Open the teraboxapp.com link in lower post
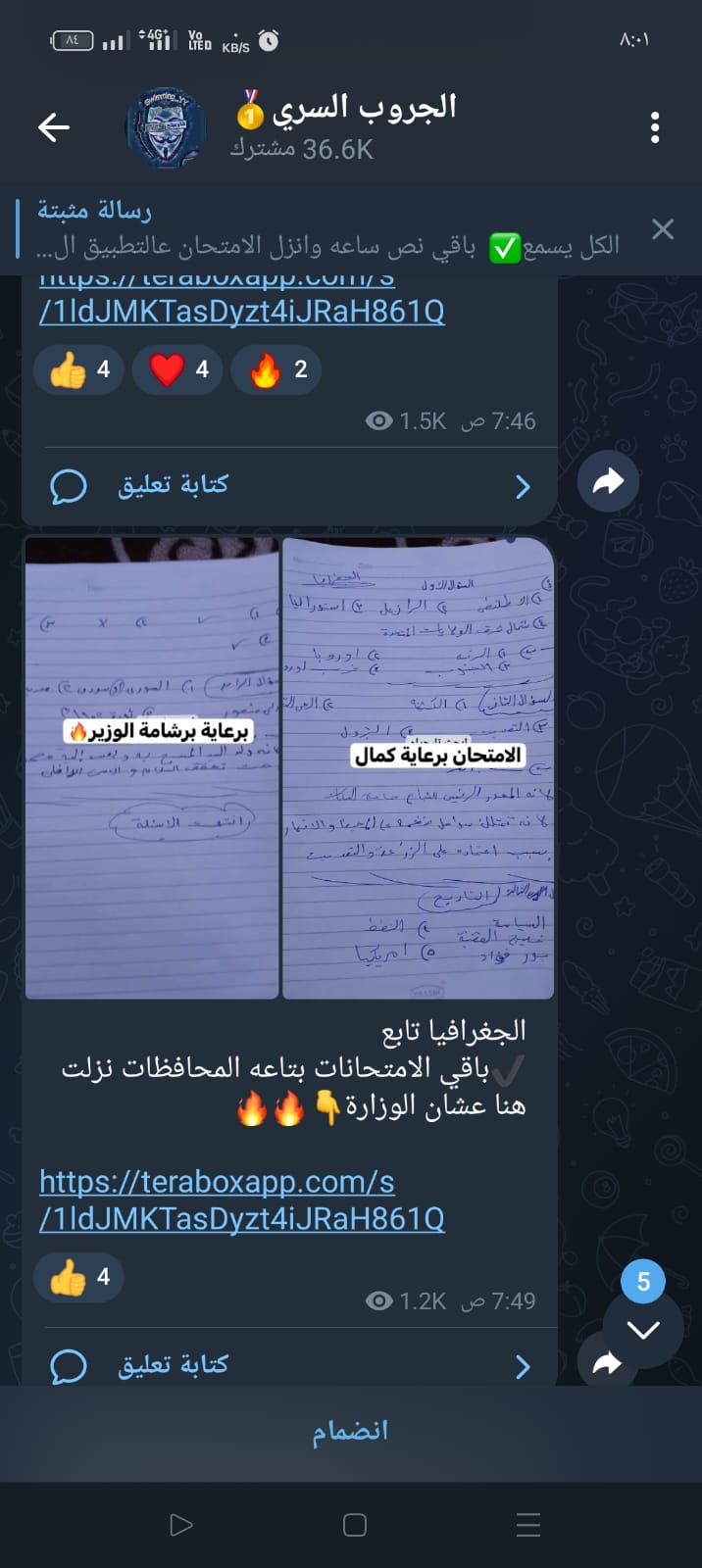 click(x=242, y=1200)
